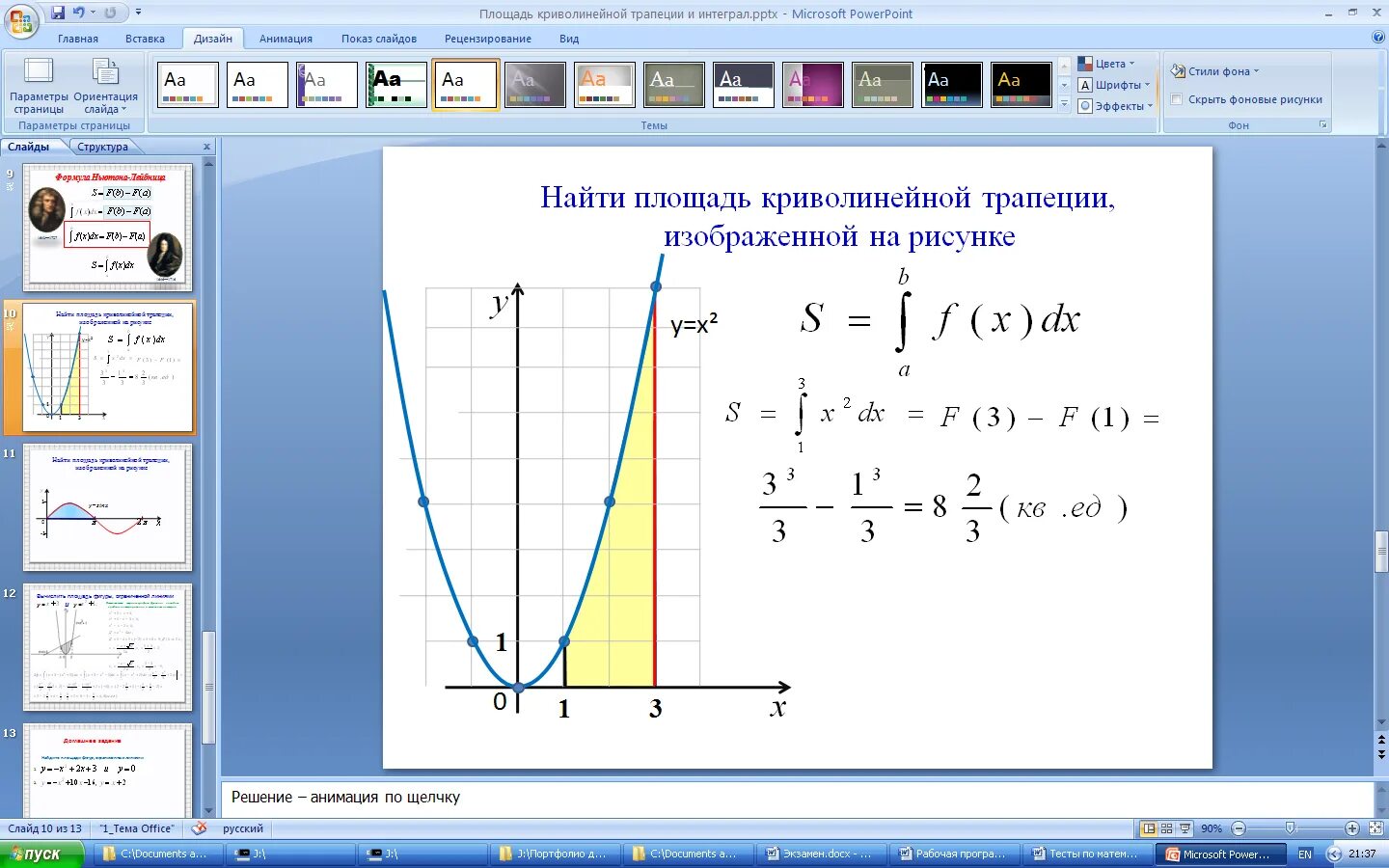Open the Фон dialog launcher
Image resolution: width=1389 pixels, height=868 pixels.
(1323, 125)
